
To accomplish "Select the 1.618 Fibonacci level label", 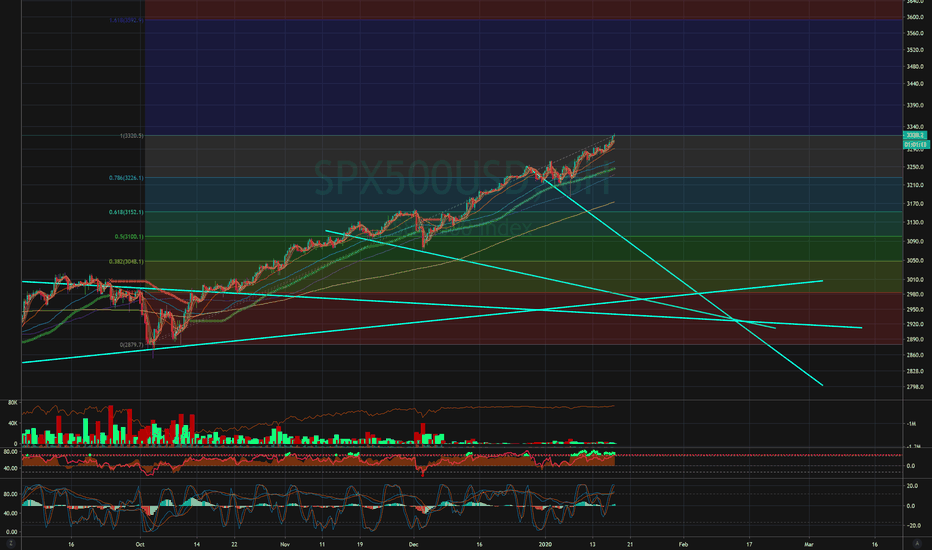I will [126, 20].
